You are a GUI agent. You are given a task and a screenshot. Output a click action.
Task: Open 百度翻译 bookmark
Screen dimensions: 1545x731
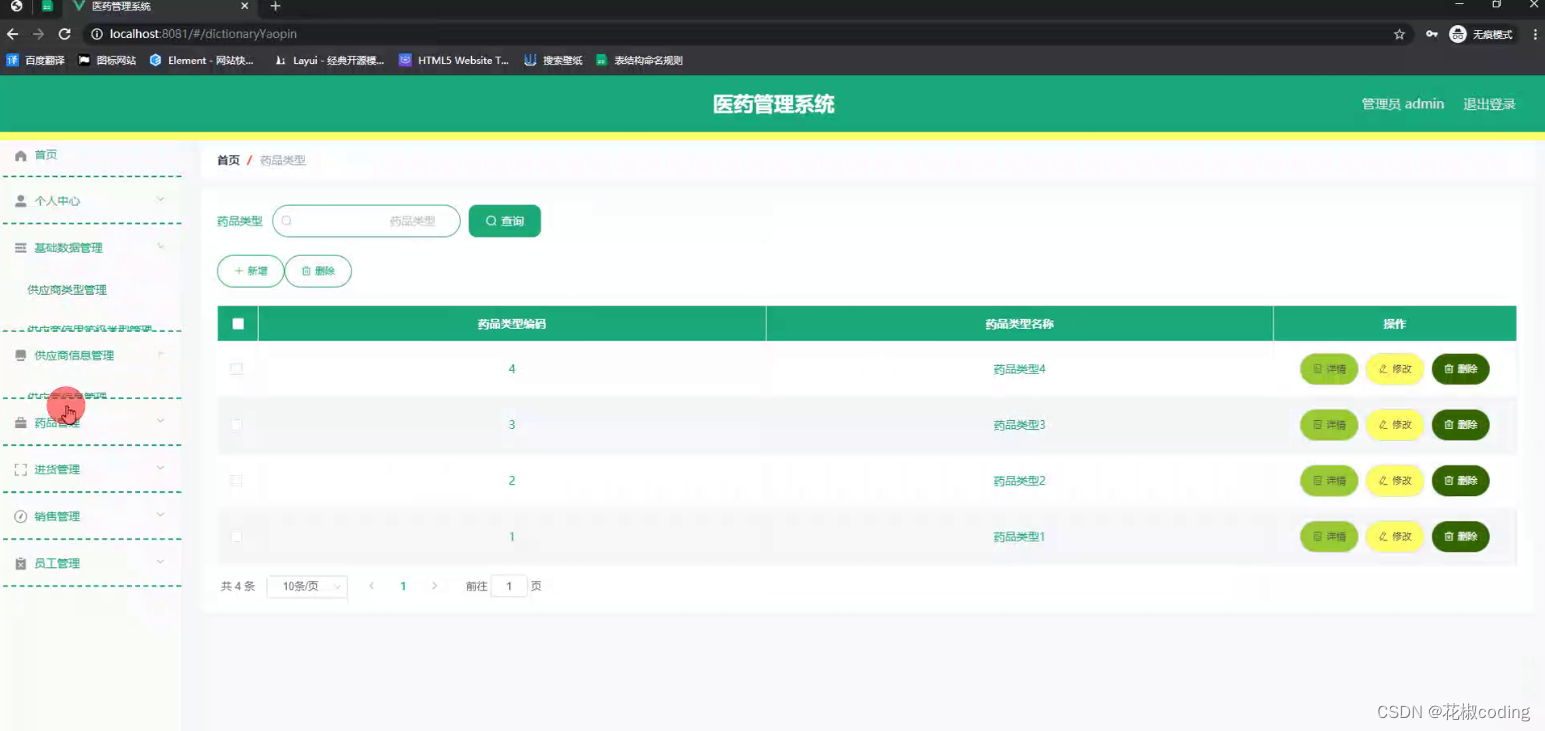36,60
